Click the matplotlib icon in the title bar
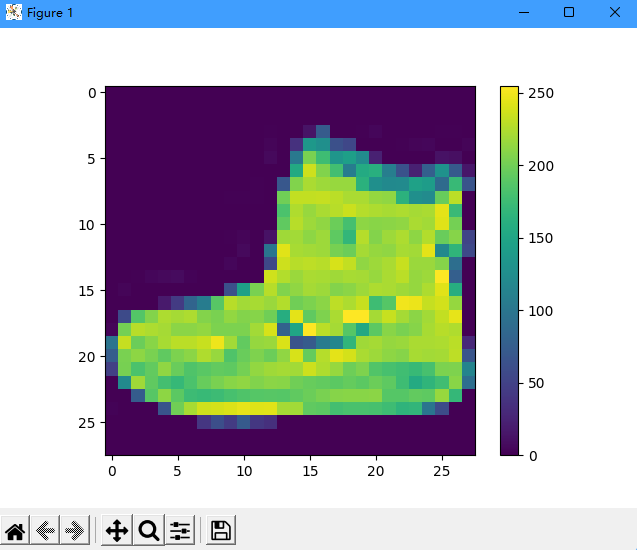The image size is (637, 550). 13,13
